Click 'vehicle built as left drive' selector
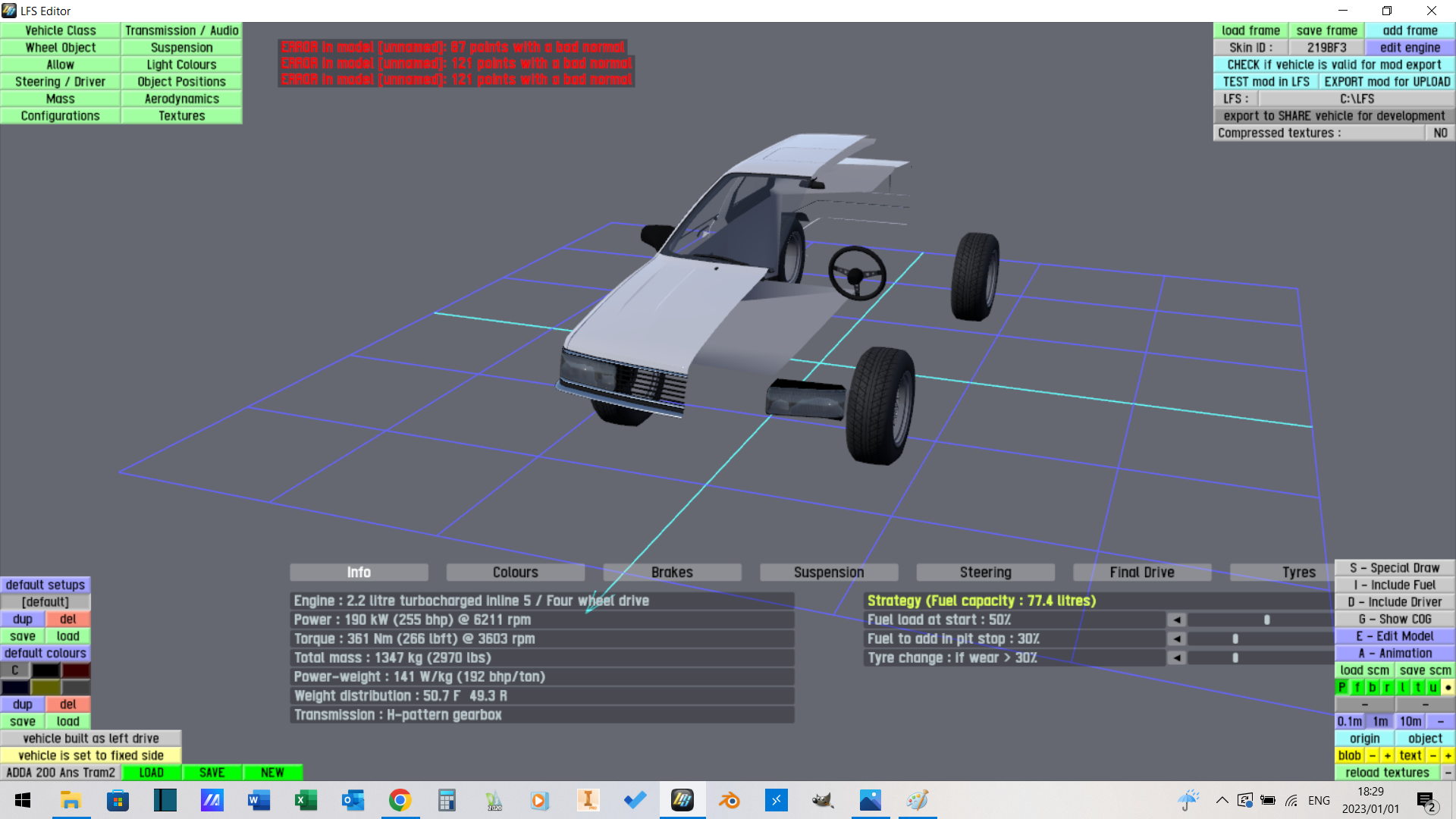 (91, 739)
